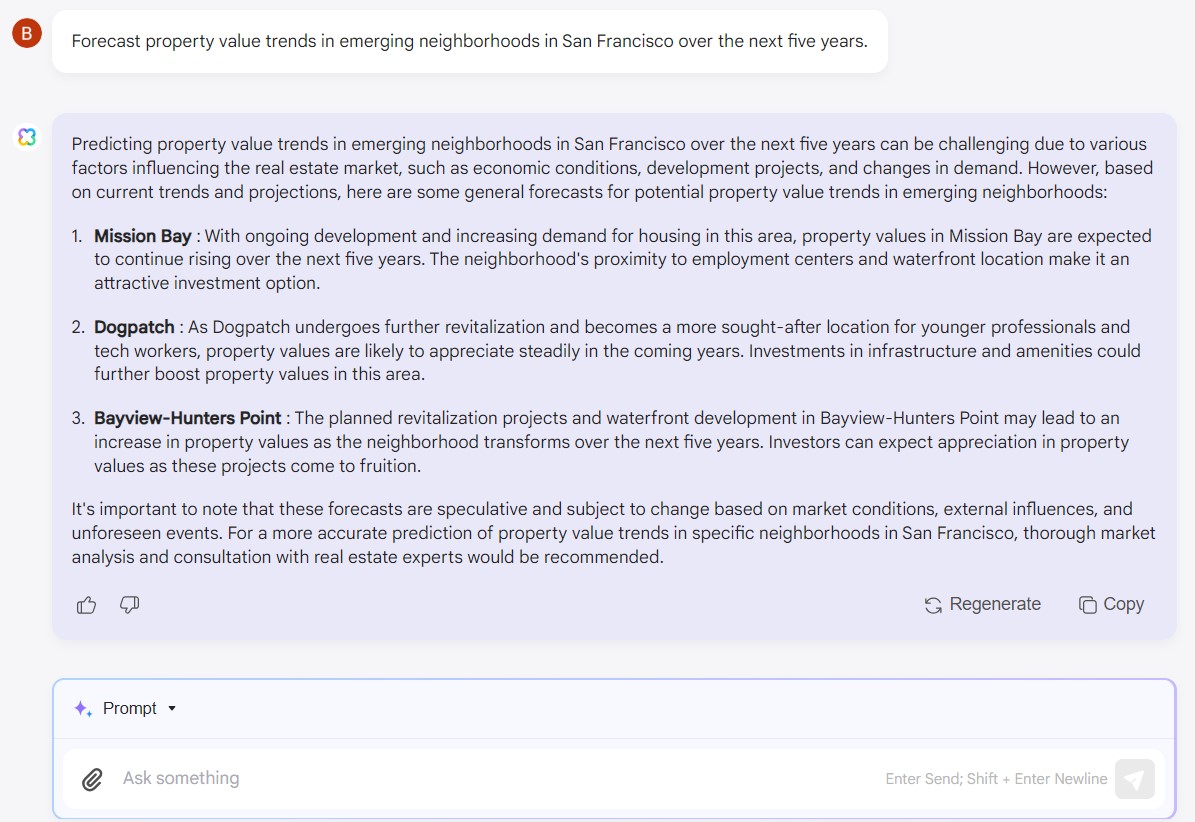Copy the response text

[x=1111, y=605]
